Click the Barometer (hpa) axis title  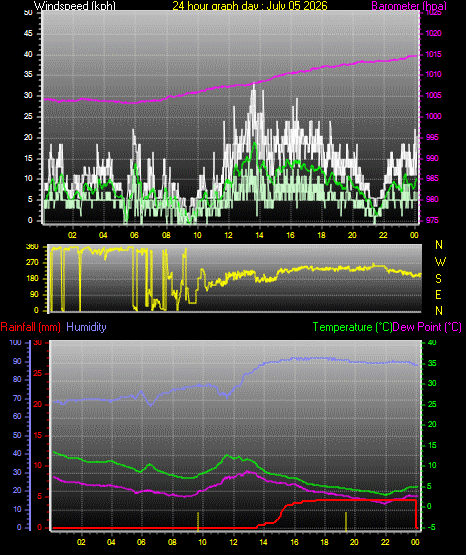[409, 6]
